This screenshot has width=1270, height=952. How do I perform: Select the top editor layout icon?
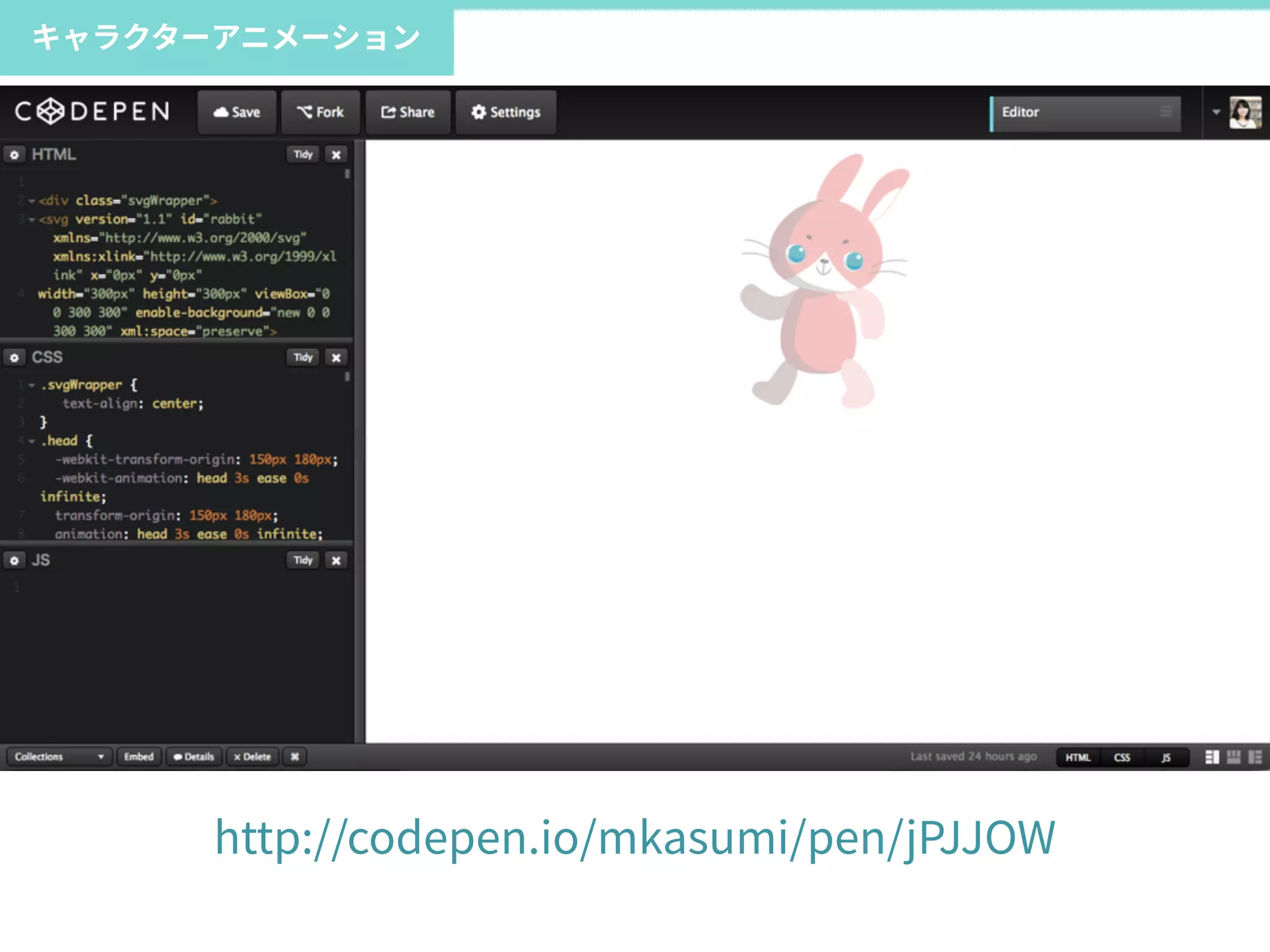(1233, 757)
